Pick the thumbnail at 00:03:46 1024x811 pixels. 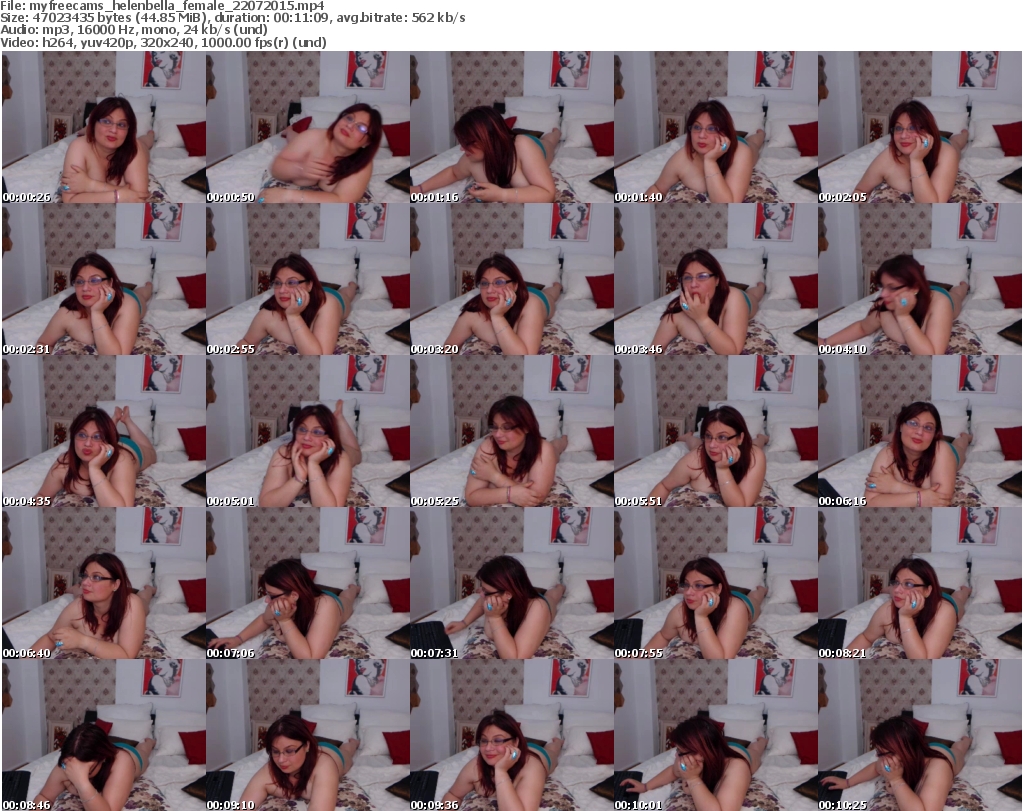(x=716, y=279)
